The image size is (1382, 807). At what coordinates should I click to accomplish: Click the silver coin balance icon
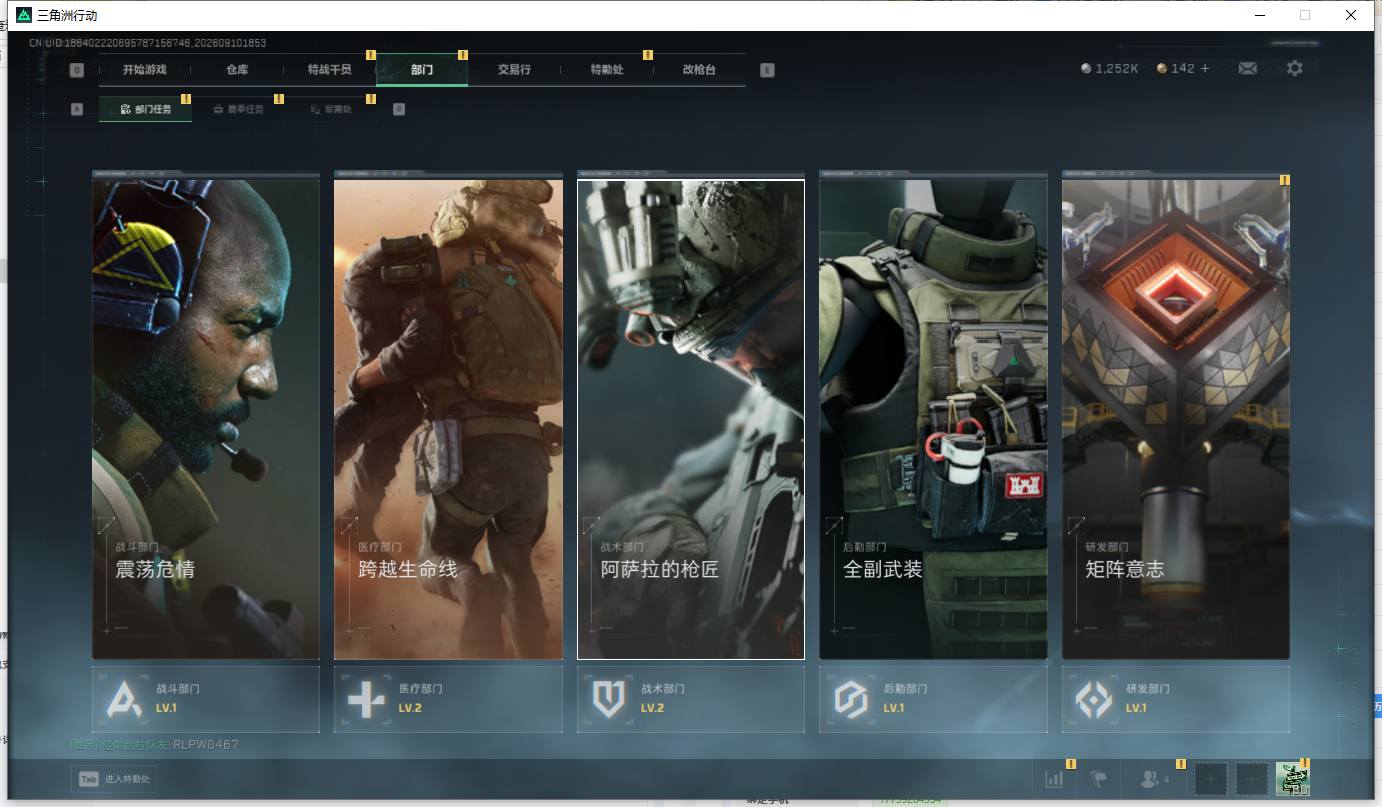pyautogui.click(x=1086, y=69)
